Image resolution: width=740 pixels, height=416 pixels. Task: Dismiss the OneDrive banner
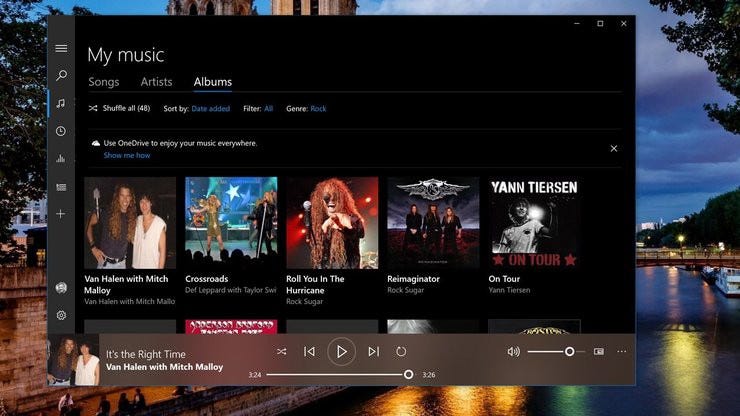(x=614, y=148)
